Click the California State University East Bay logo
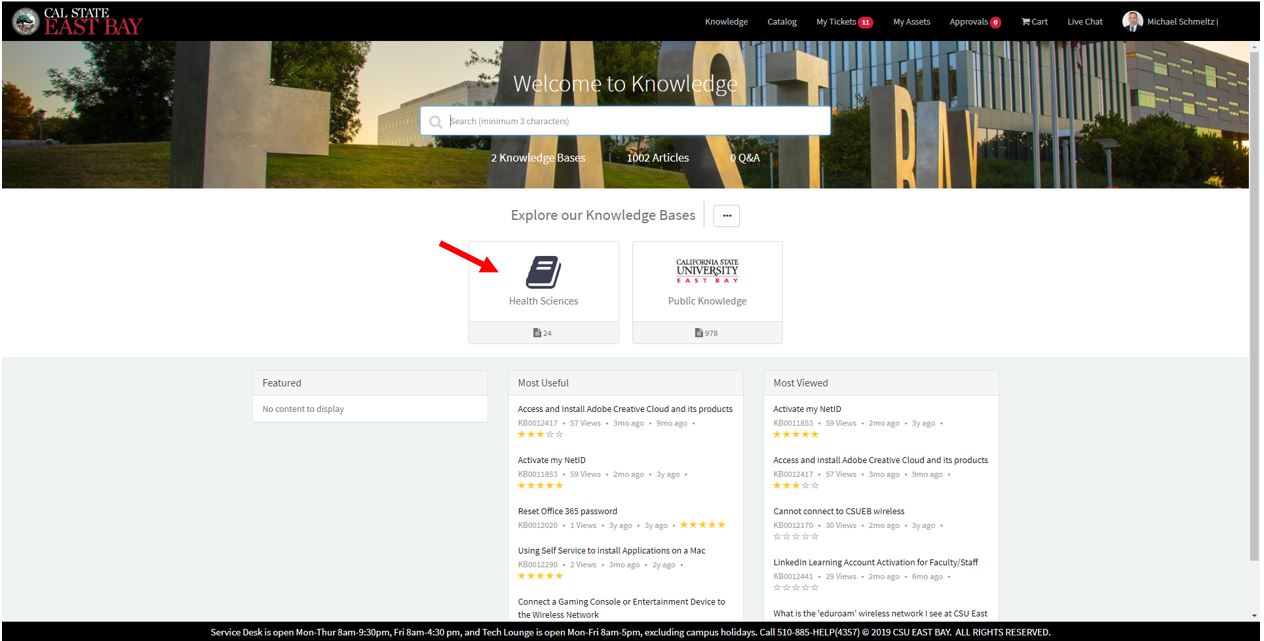This screenshot has height=641, width=1264. tap(707, 271)
